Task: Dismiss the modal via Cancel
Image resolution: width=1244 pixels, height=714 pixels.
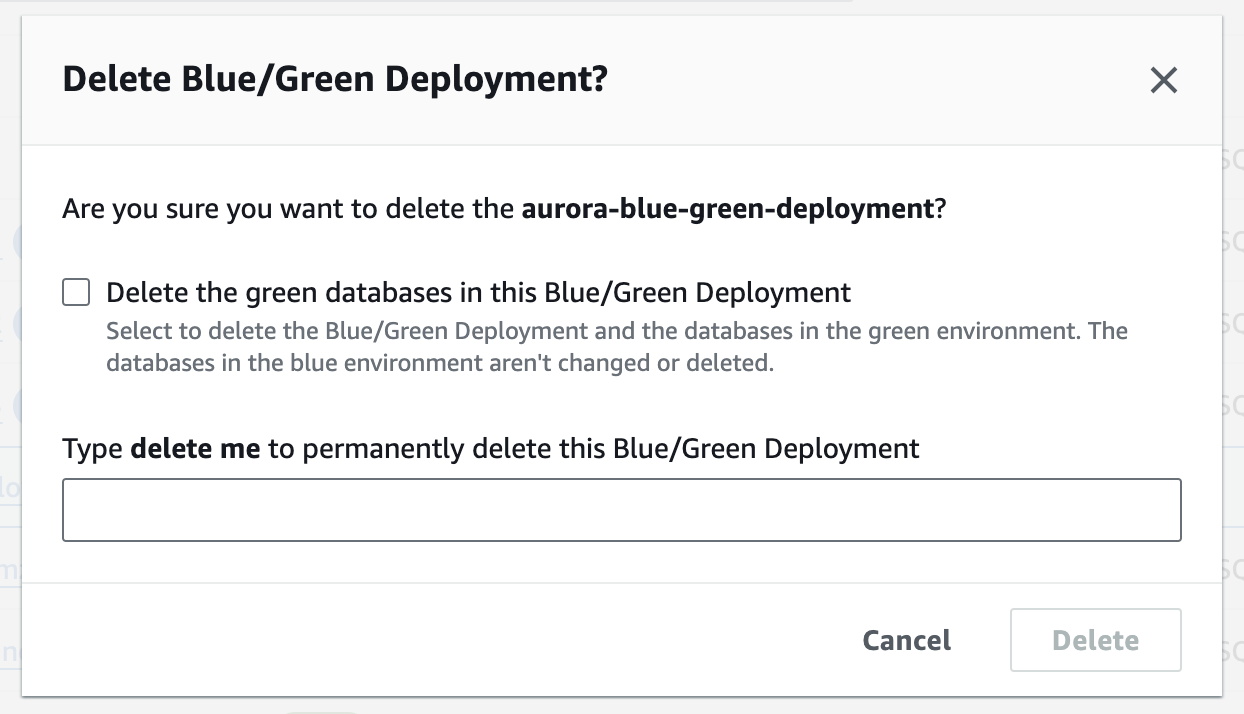Action: point(905,640)
